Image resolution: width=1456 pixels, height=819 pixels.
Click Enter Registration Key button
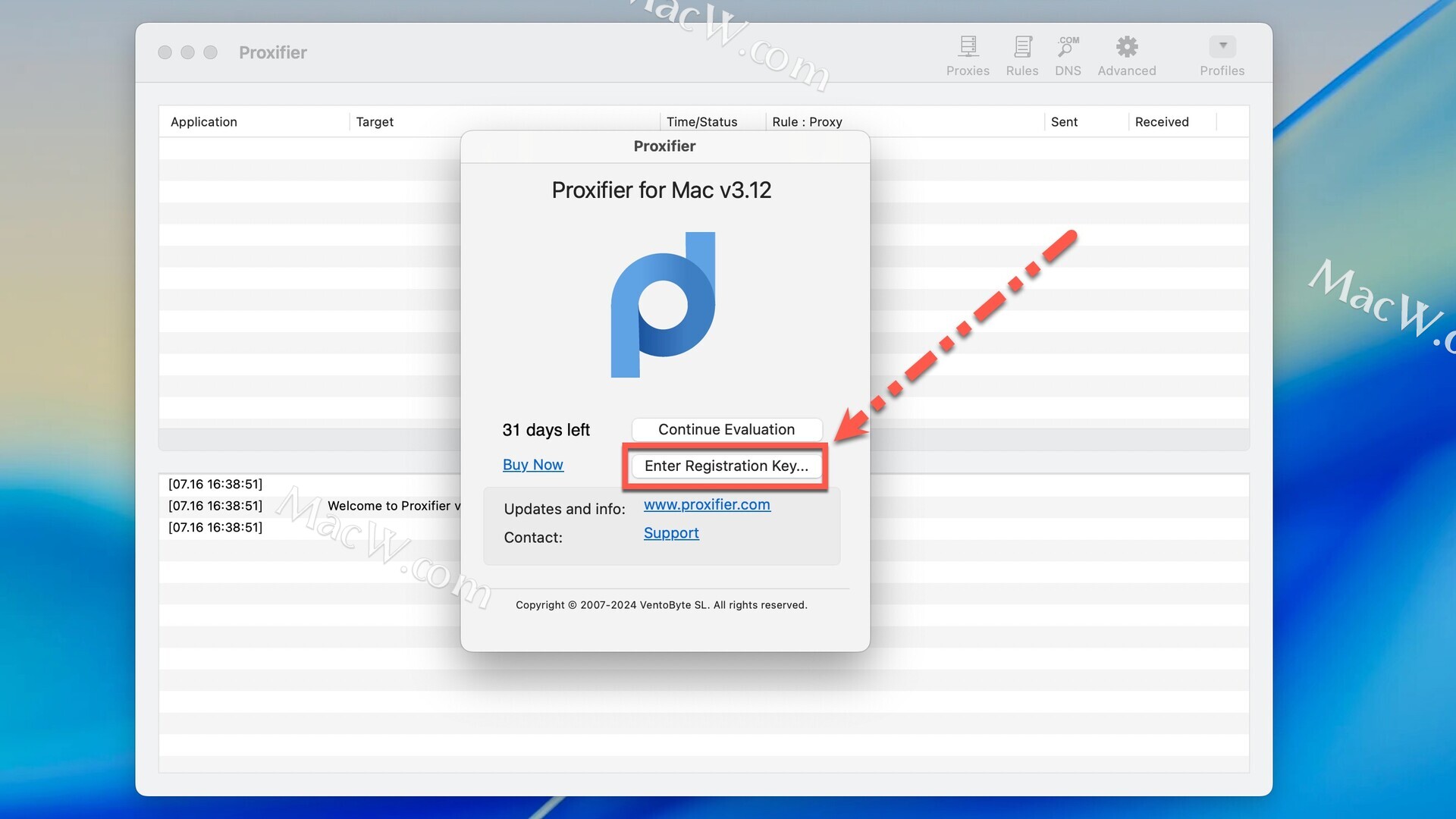click(726, 466)
